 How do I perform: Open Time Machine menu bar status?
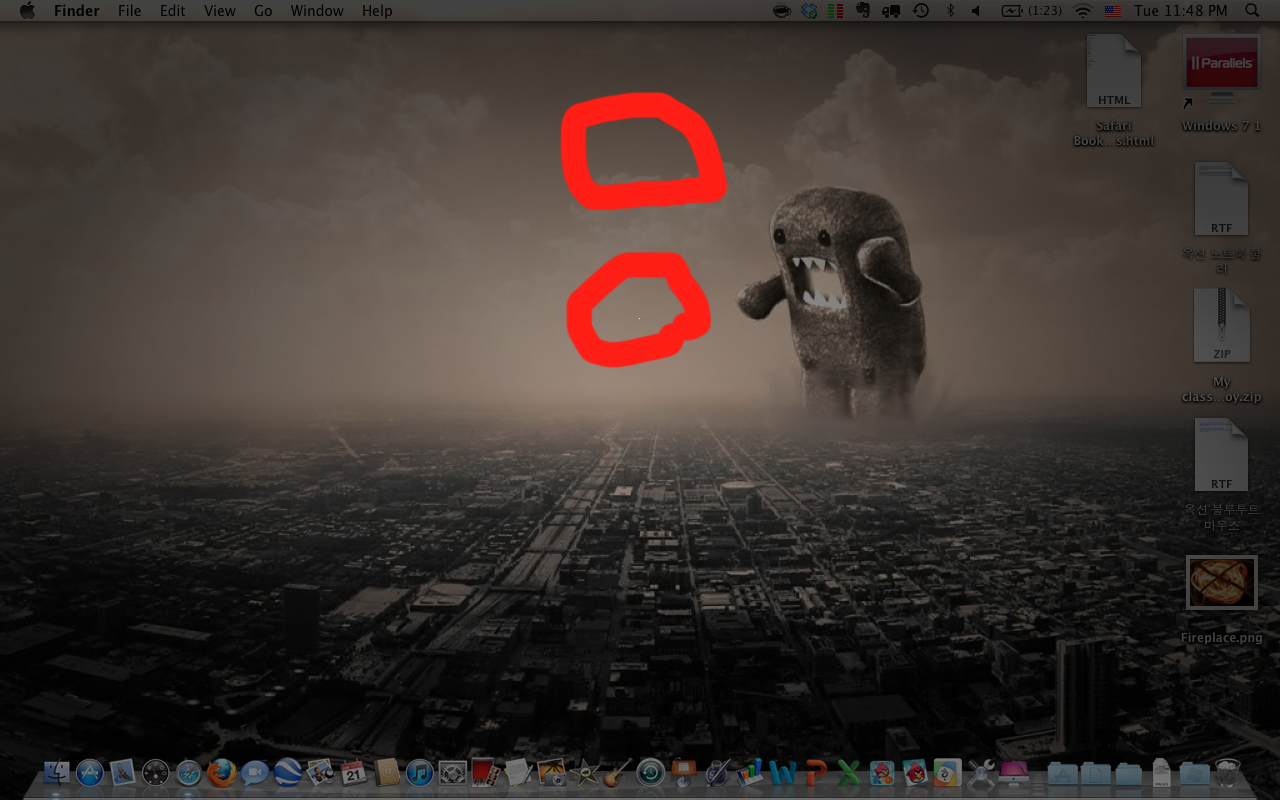[921, 10]
